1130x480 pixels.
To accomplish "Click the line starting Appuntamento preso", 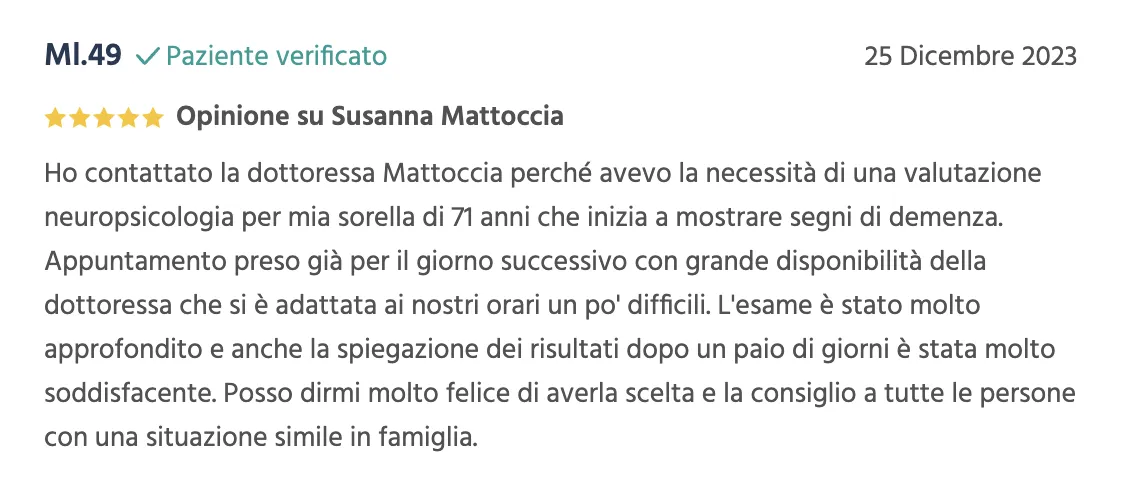I will 515,262.
